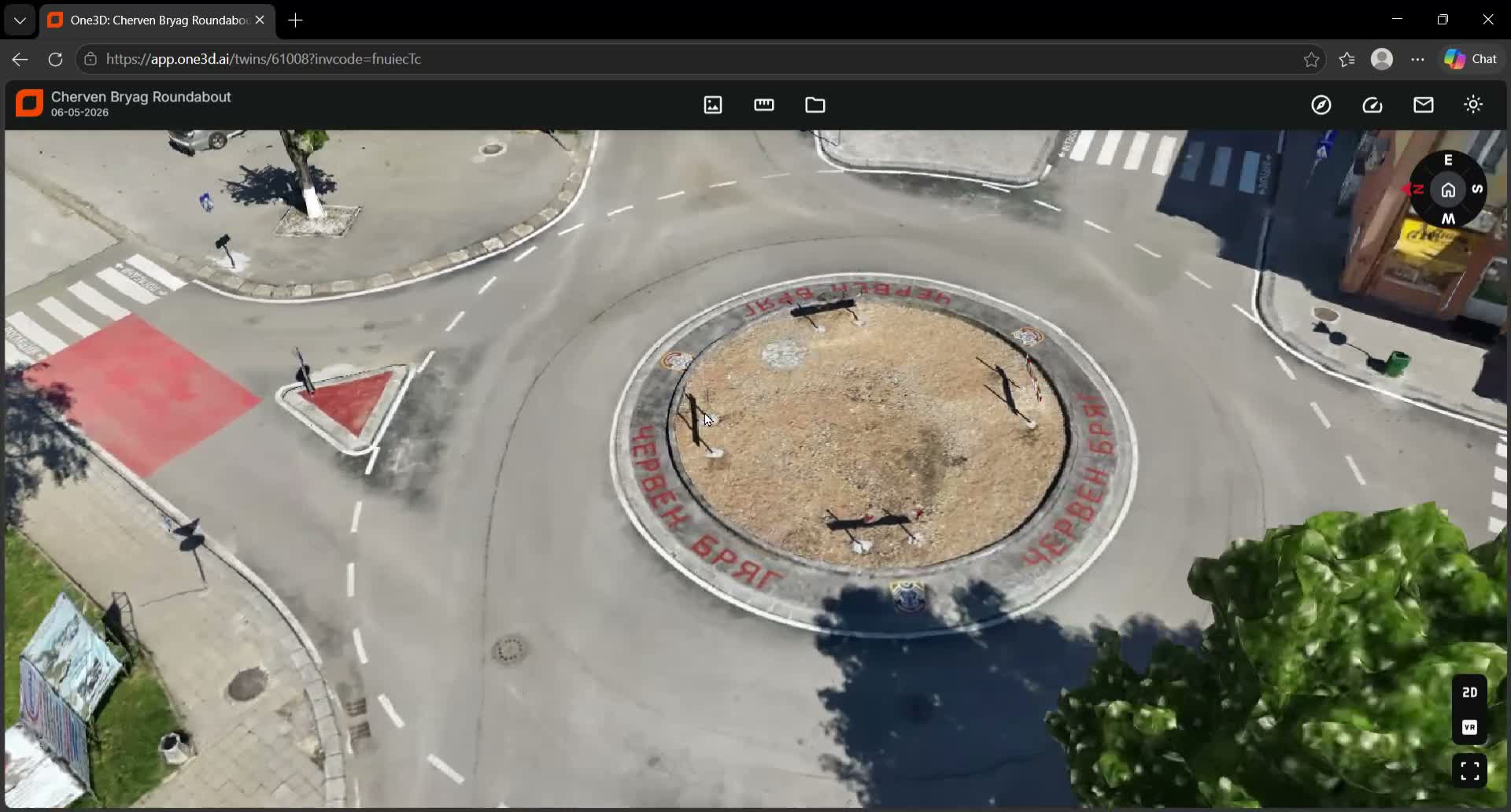The width and height of the screenshot is (1511, 812).
Task: Open the image gallery icon
Action: pyautogui.click(x=712, y=105)
